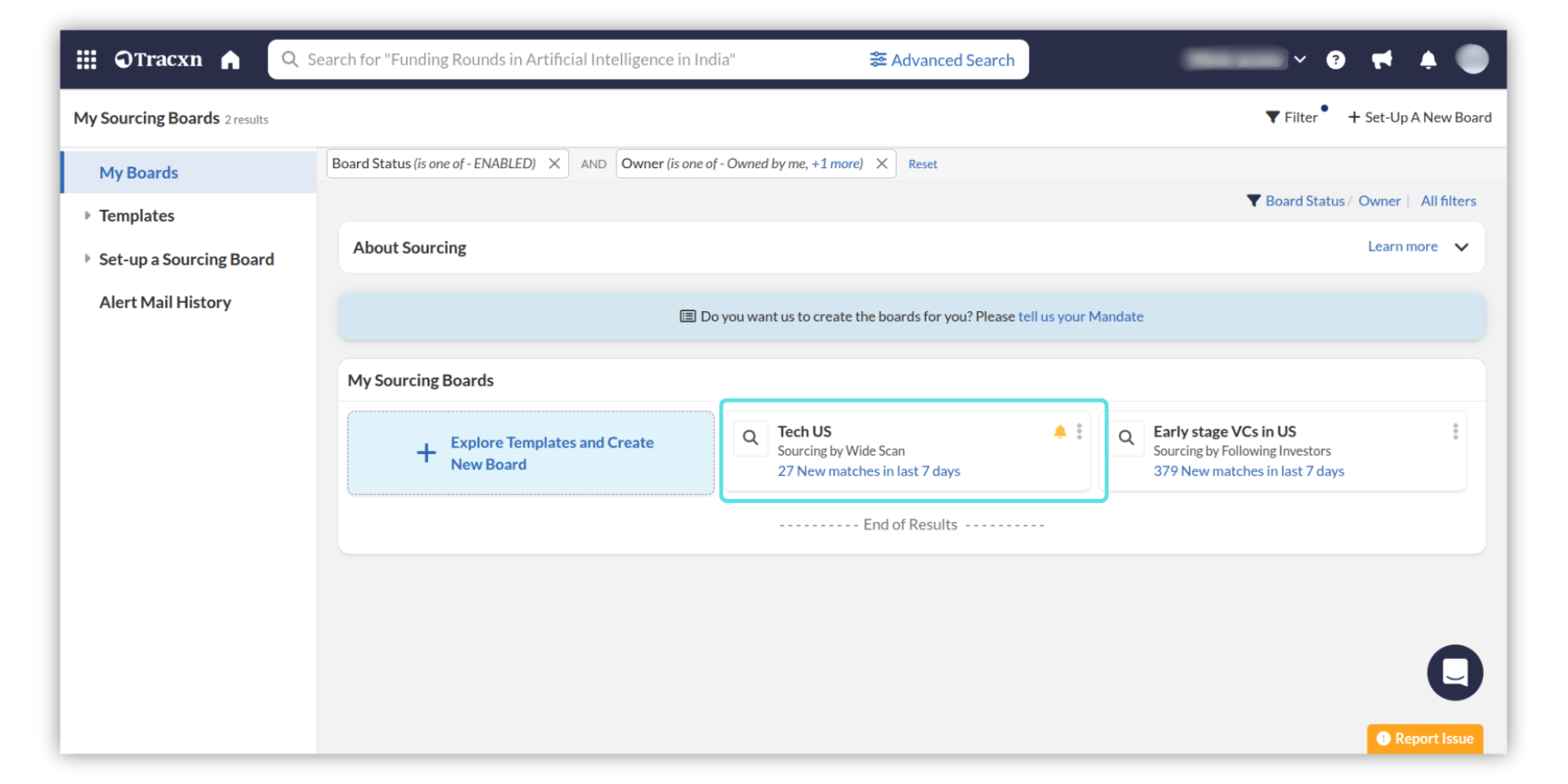The image size is (1568, 784).
Task: Expand the Templates tree item
Action: (87, 216)
